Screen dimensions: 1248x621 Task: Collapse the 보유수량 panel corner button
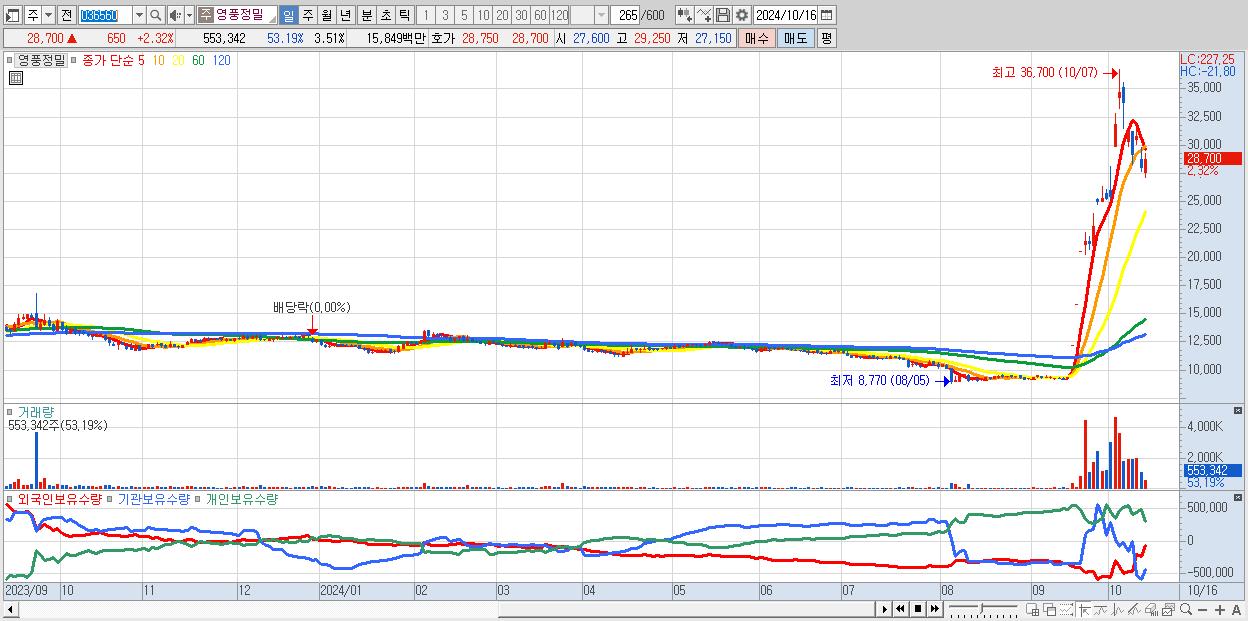(x=1239, y=496)
